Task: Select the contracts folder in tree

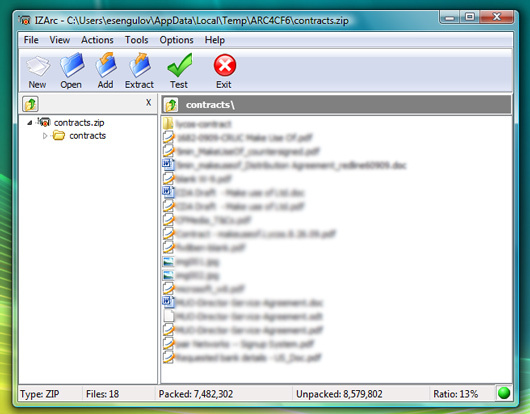Action: [88, 136]
